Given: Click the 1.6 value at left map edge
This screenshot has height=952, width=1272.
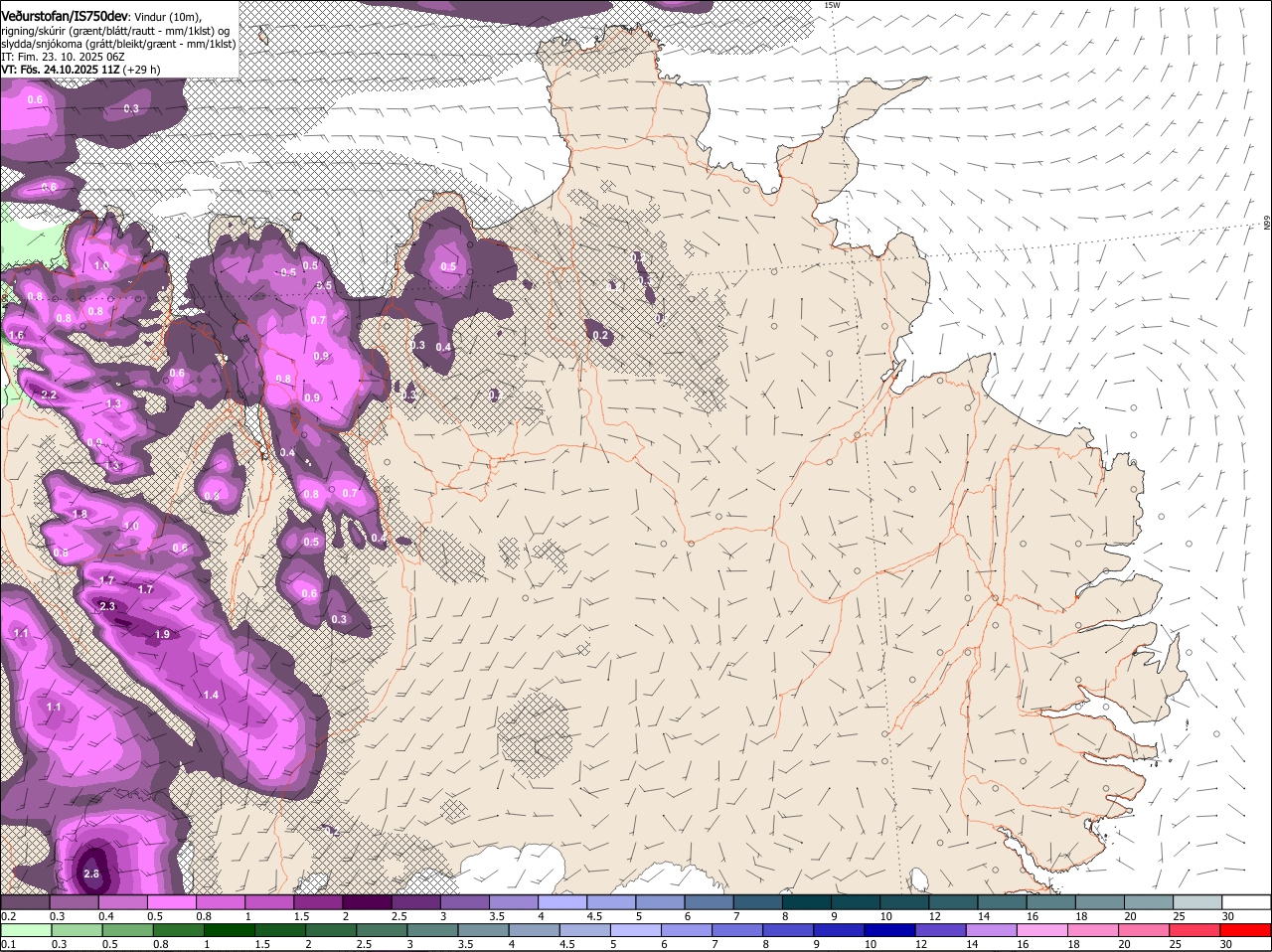Looking at the screenshot, I should 16,336.
